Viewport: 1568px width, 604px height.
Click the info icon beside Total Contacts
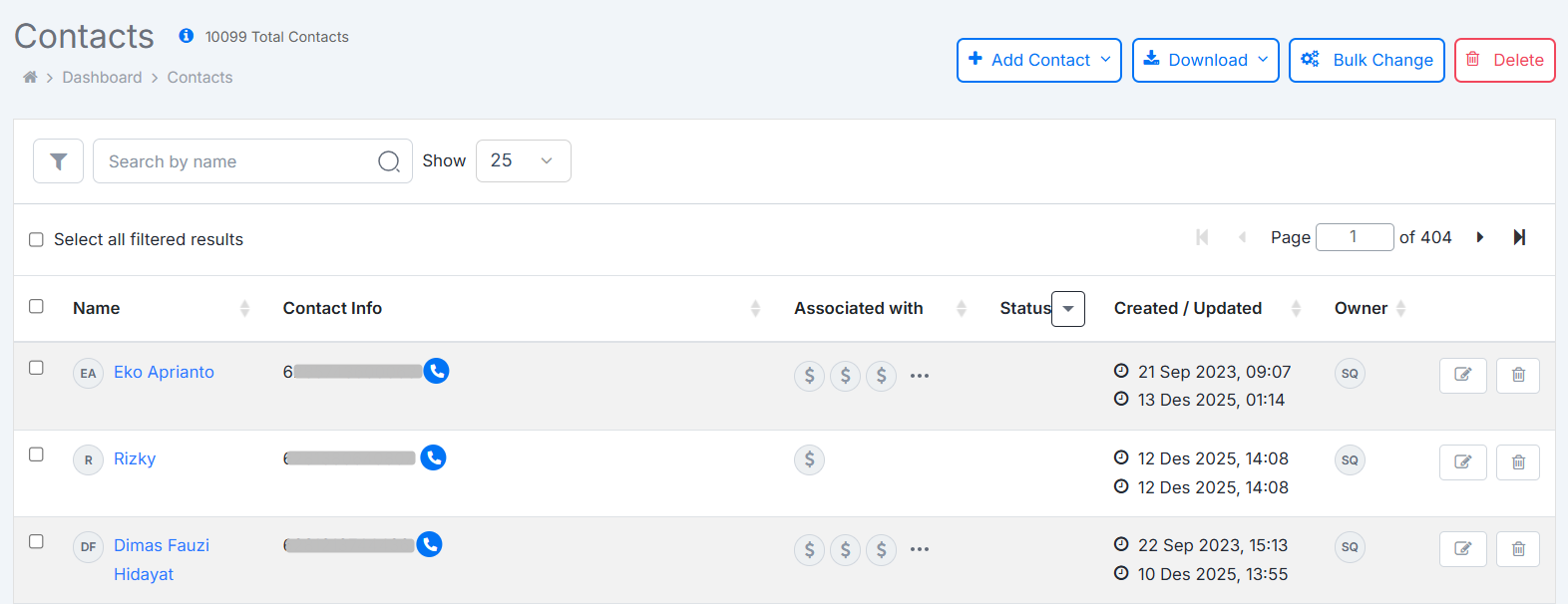click(187, 36)
